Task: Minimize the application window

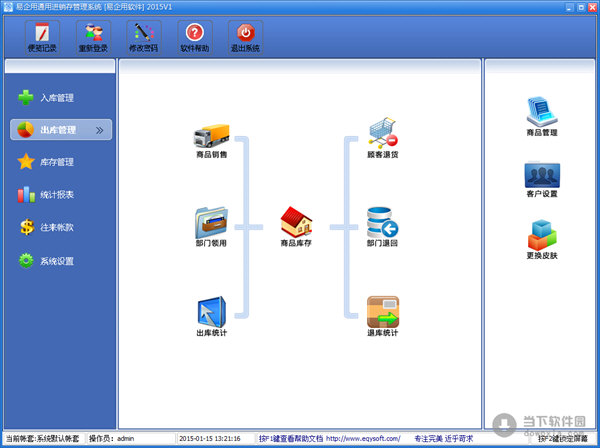Action: (x=569, y=7)
